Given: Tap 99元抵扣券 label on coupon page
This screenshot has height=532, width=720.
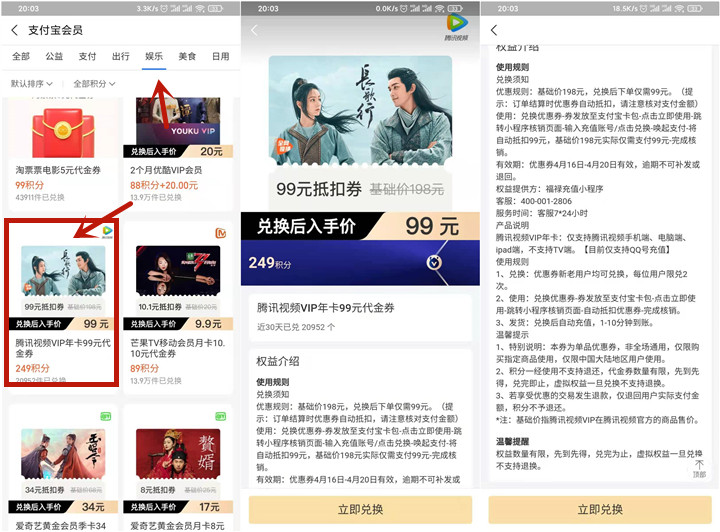Looking at the screenshot, I should (319, 189).
